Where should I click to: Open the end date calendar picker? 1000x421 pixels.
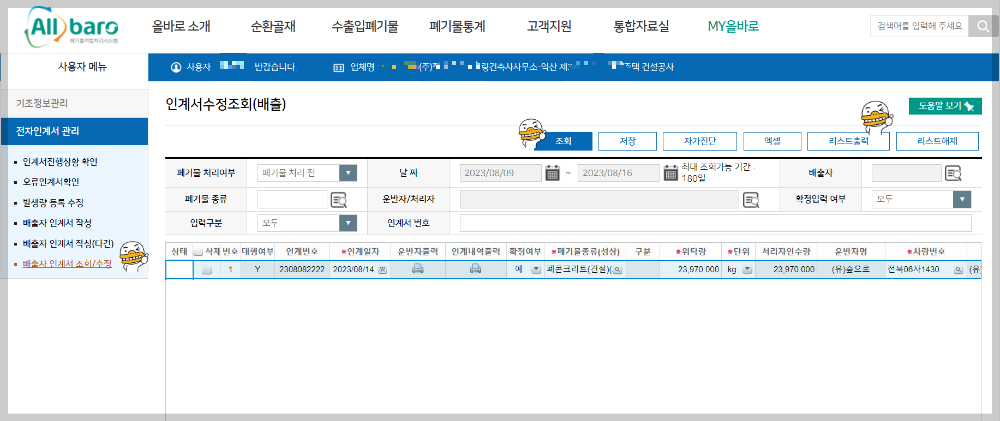coord(670,173)
